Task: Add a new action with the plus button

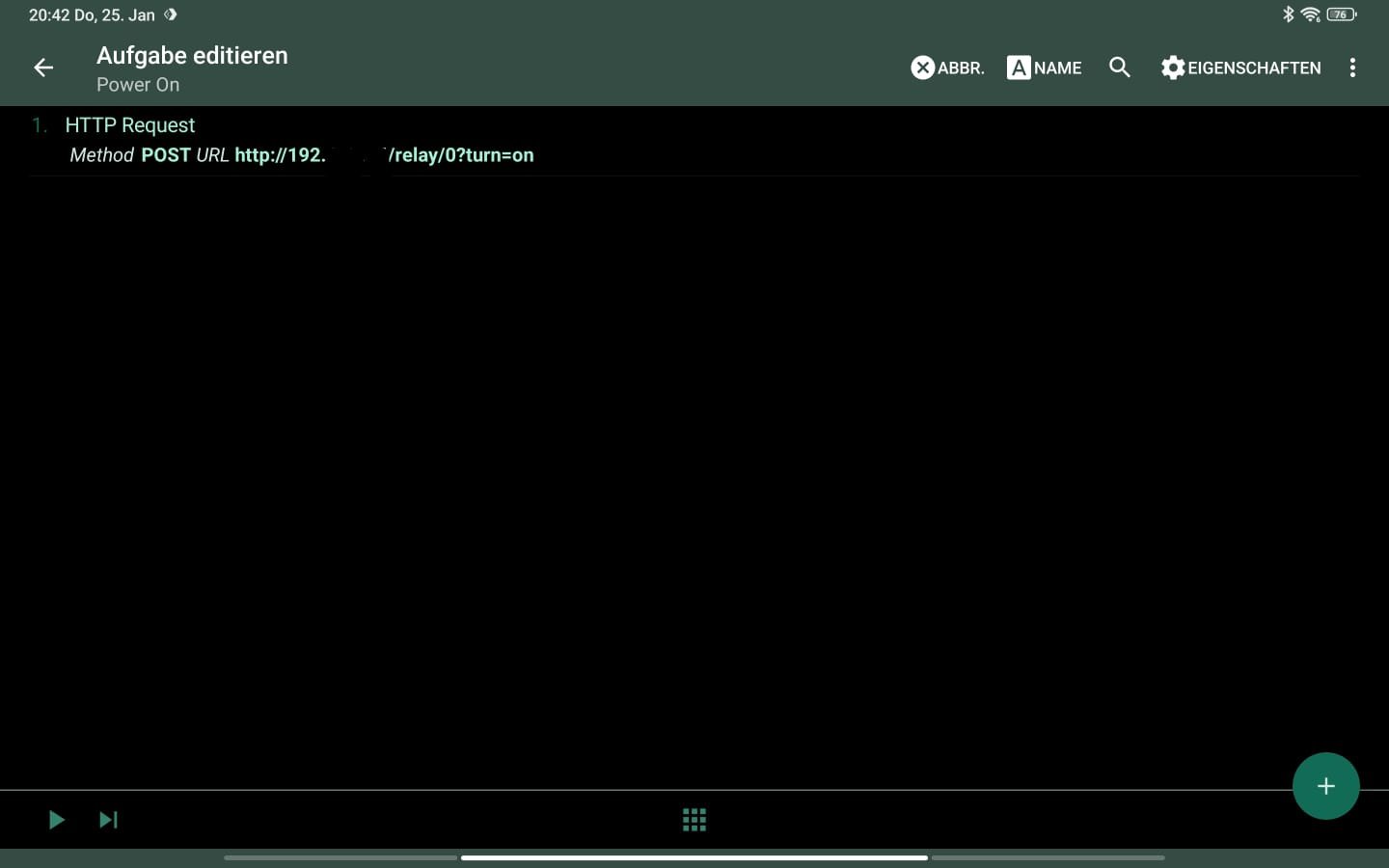Action: pyautogui.click(x=1325, y=786)
